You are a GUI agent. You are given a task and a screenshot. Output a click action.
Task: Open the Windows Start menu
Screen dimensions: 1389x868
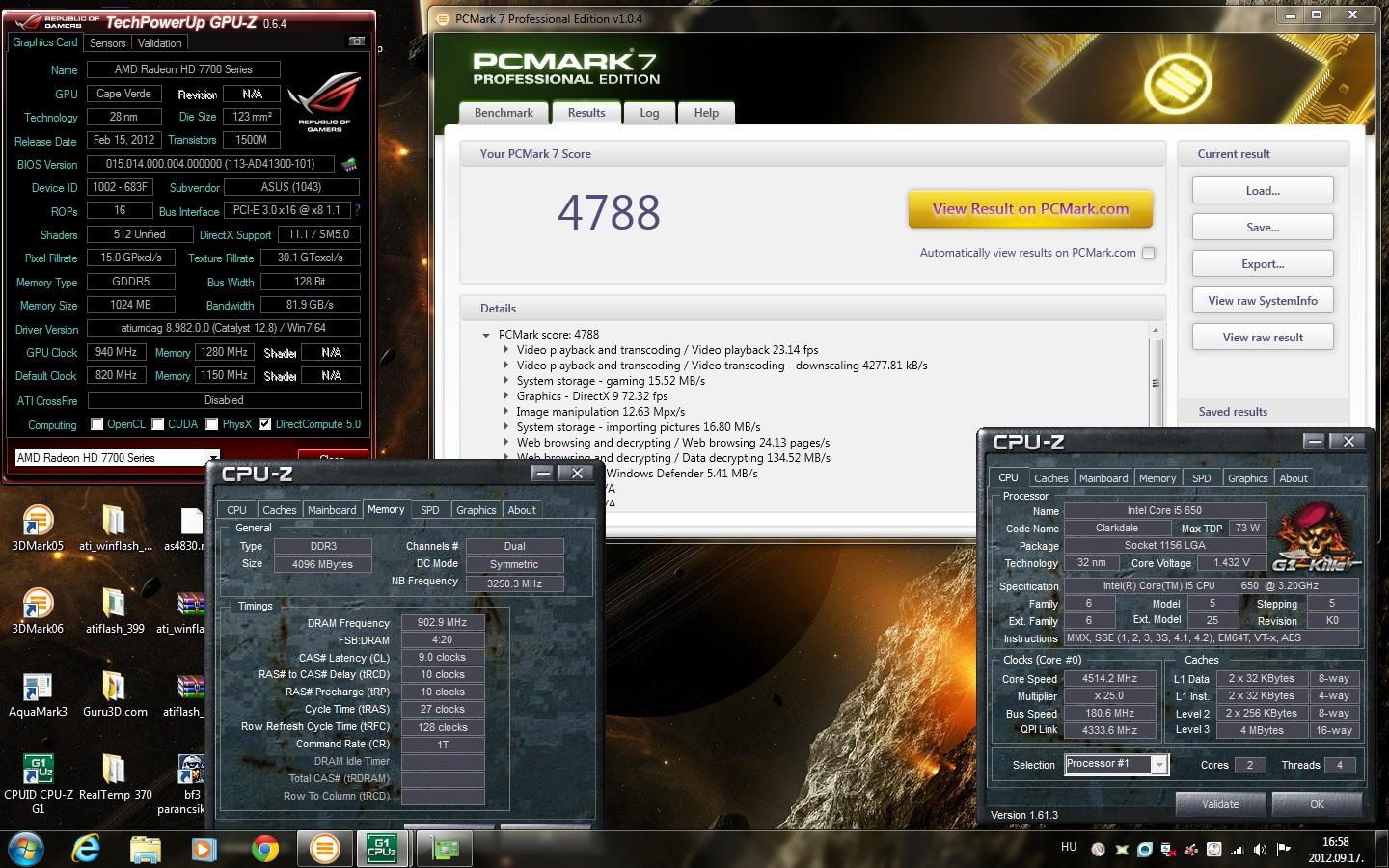(26, 849)
